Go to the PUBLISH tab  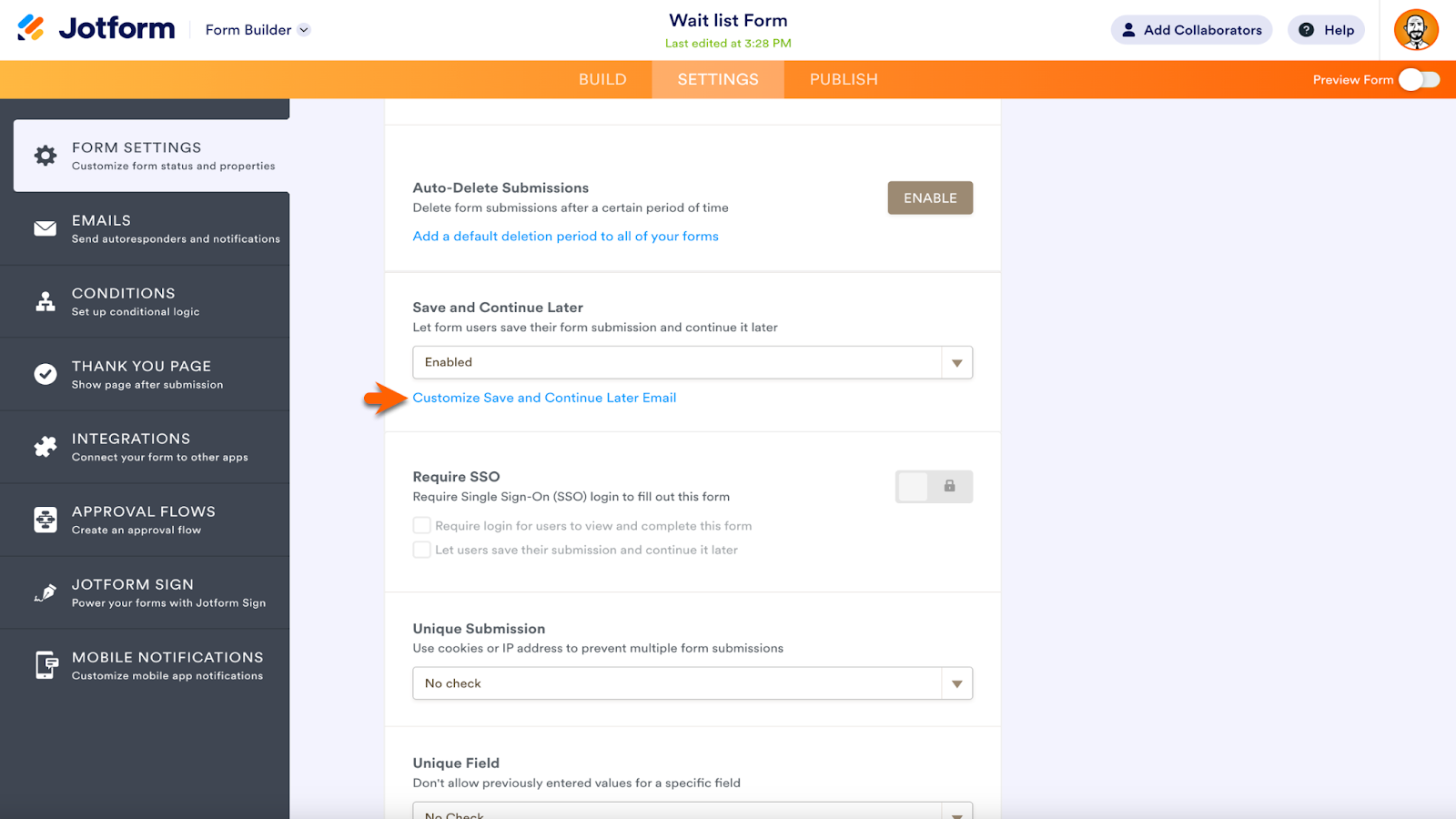click(x=844, y=80)
